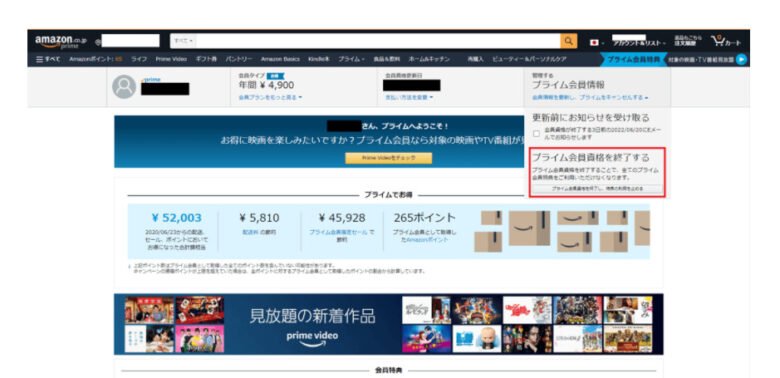Click the ¥ 52,003 total savings amount
This screenshot has width=780, height=378.
point(177,218)
